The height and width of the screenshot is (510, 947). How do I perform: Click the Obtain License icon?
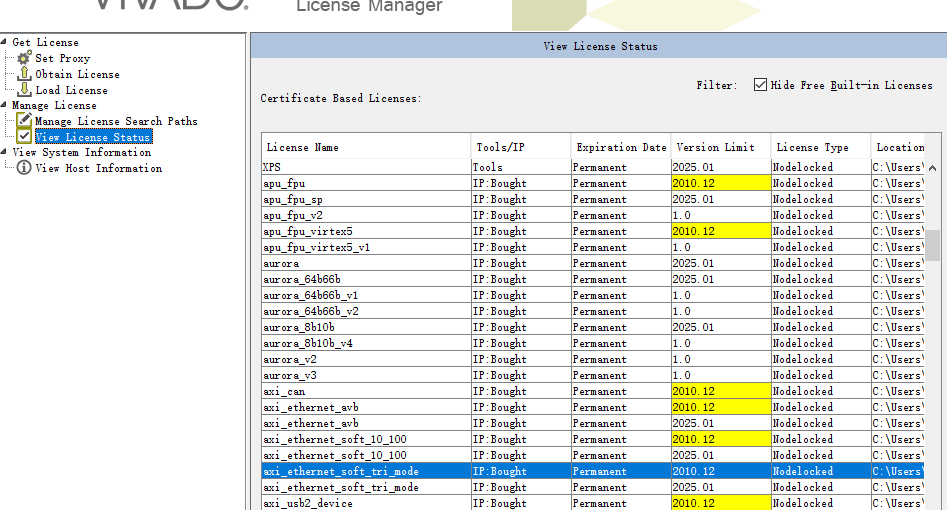24,74
